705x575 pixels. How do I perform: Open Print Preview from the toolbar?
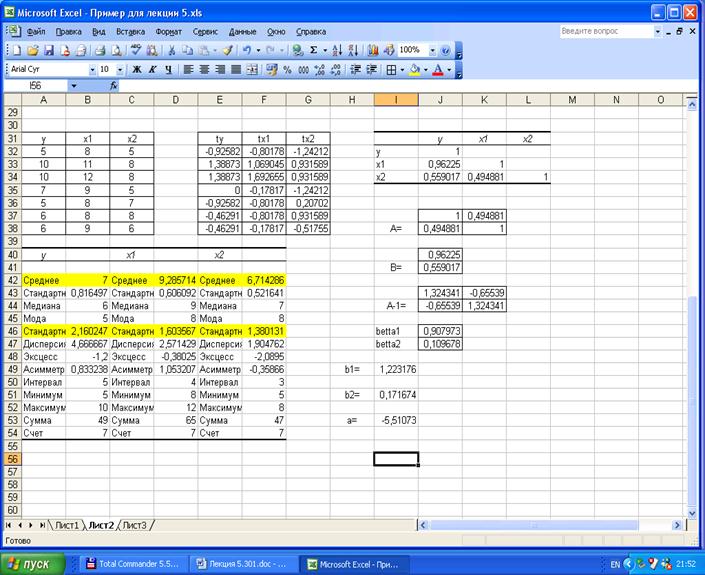116,50
